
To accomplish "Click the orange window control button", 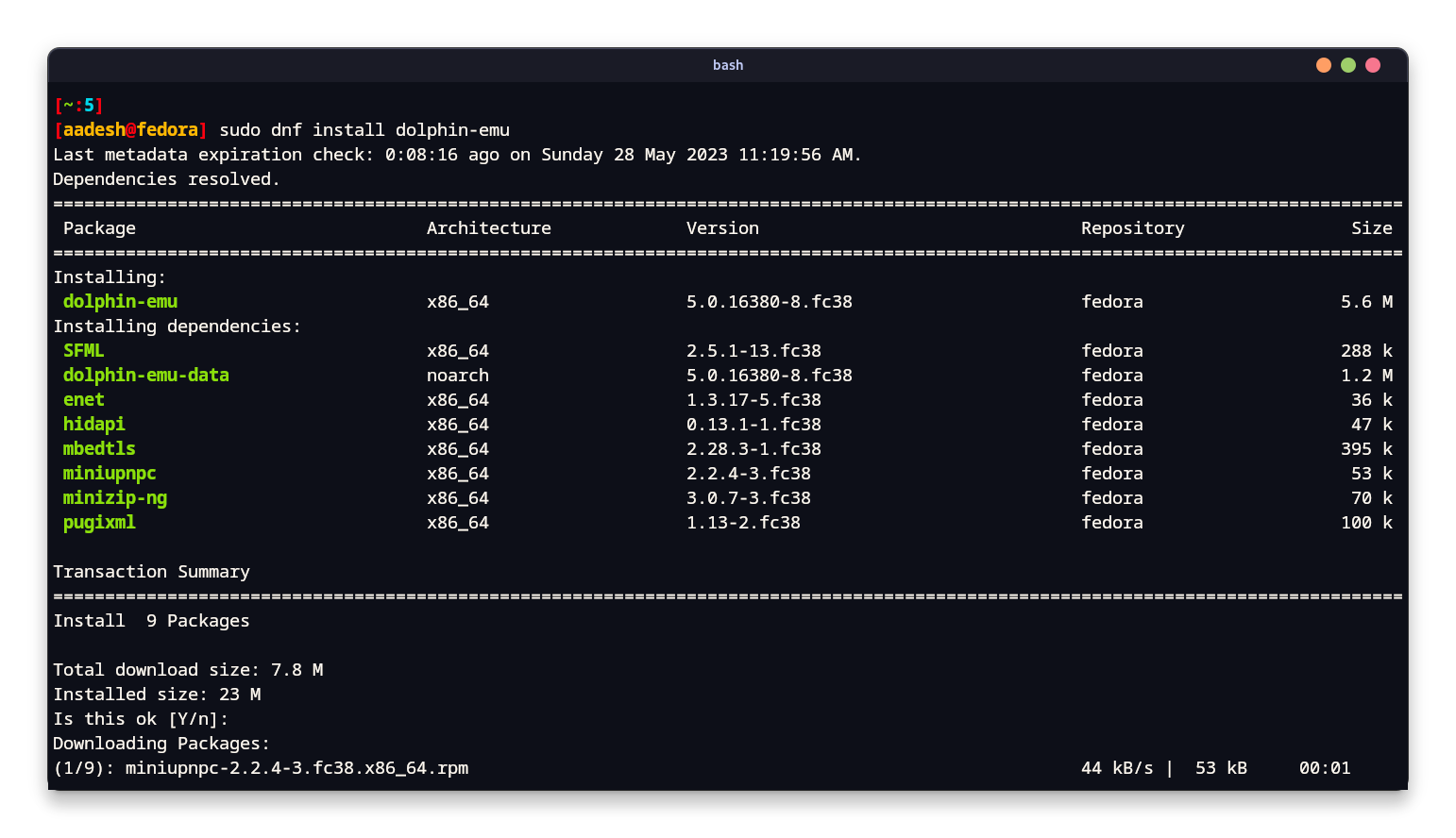I will 1323,65.
